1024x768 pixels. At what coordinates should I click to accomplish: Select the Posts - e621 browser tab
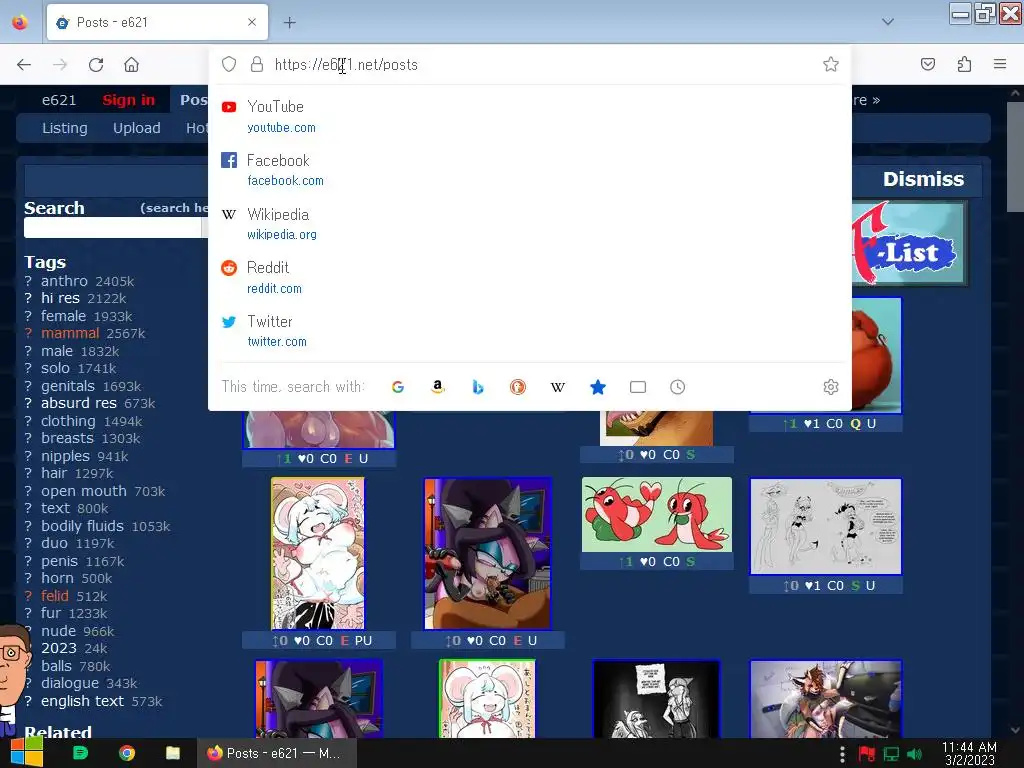click(x=157, y=22)
